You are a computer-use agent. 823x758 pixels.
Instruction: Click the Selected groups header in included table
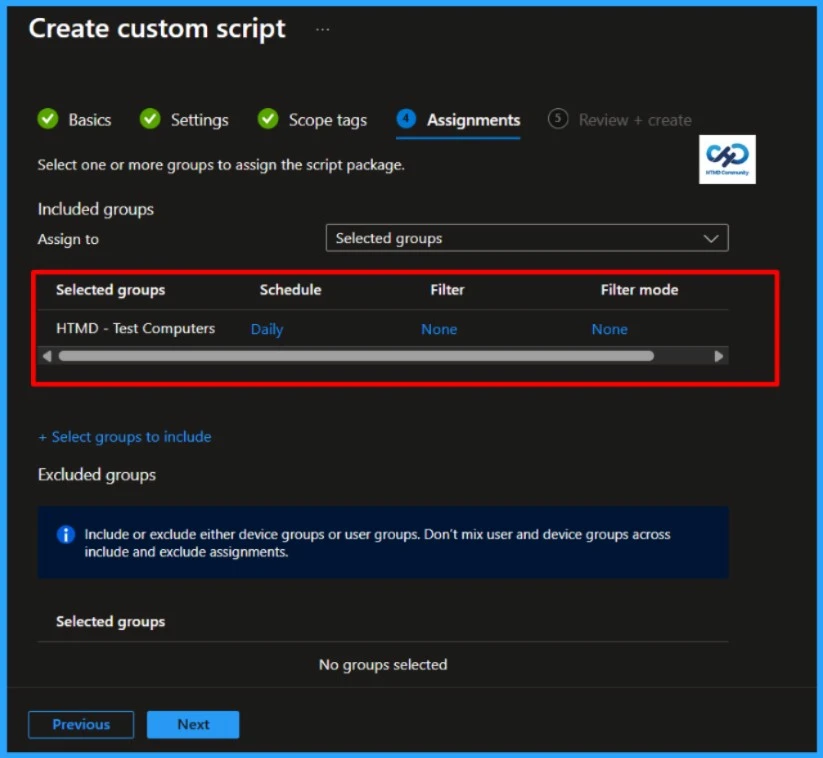[x=110, y=290]
